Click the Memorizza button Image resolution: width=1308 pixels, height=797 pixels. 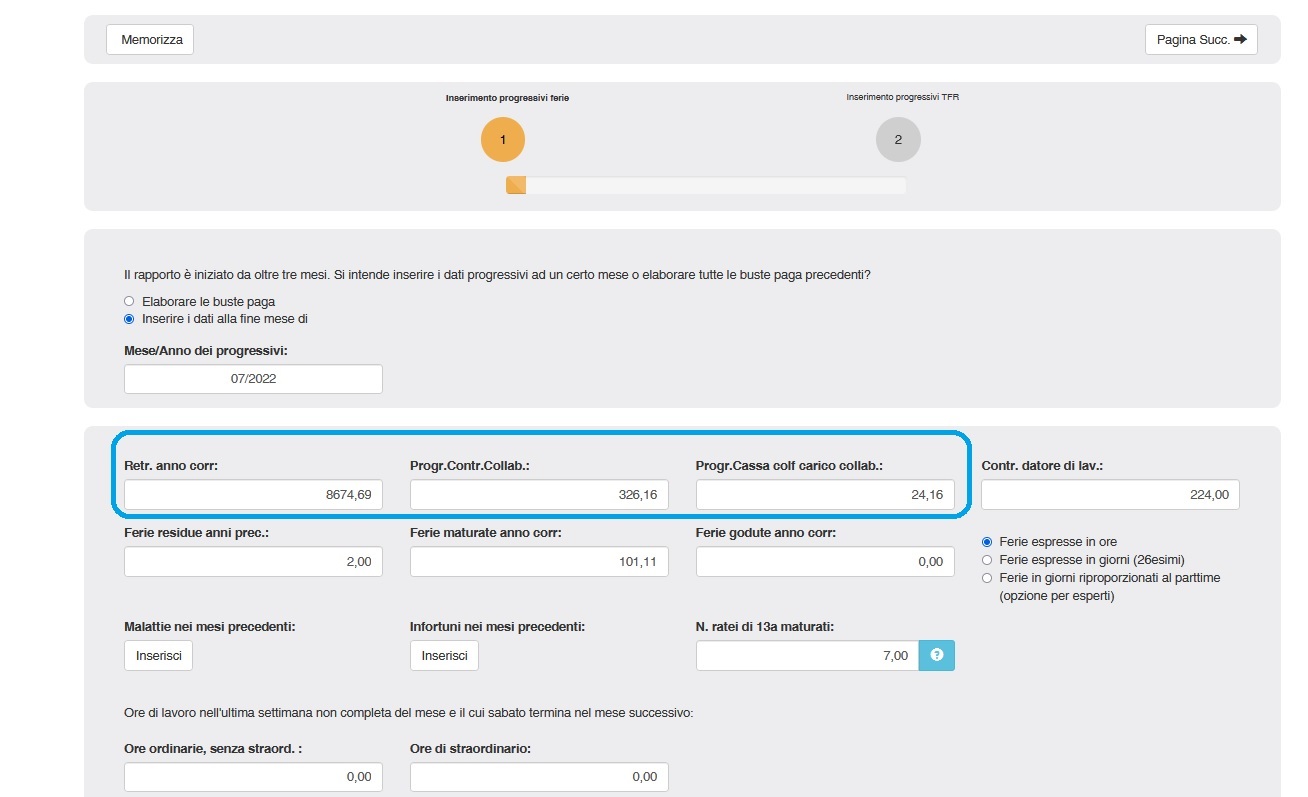coord(151,39)
